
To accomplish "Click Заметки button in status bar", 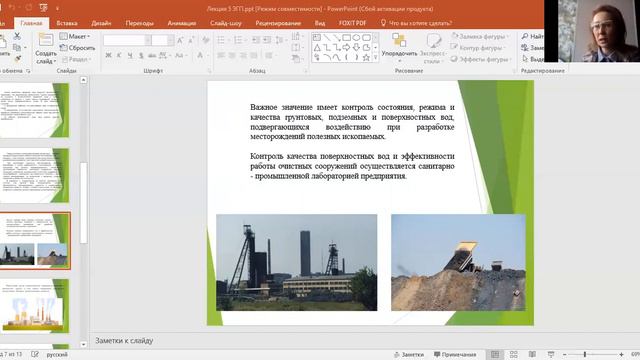I will 409,355.
